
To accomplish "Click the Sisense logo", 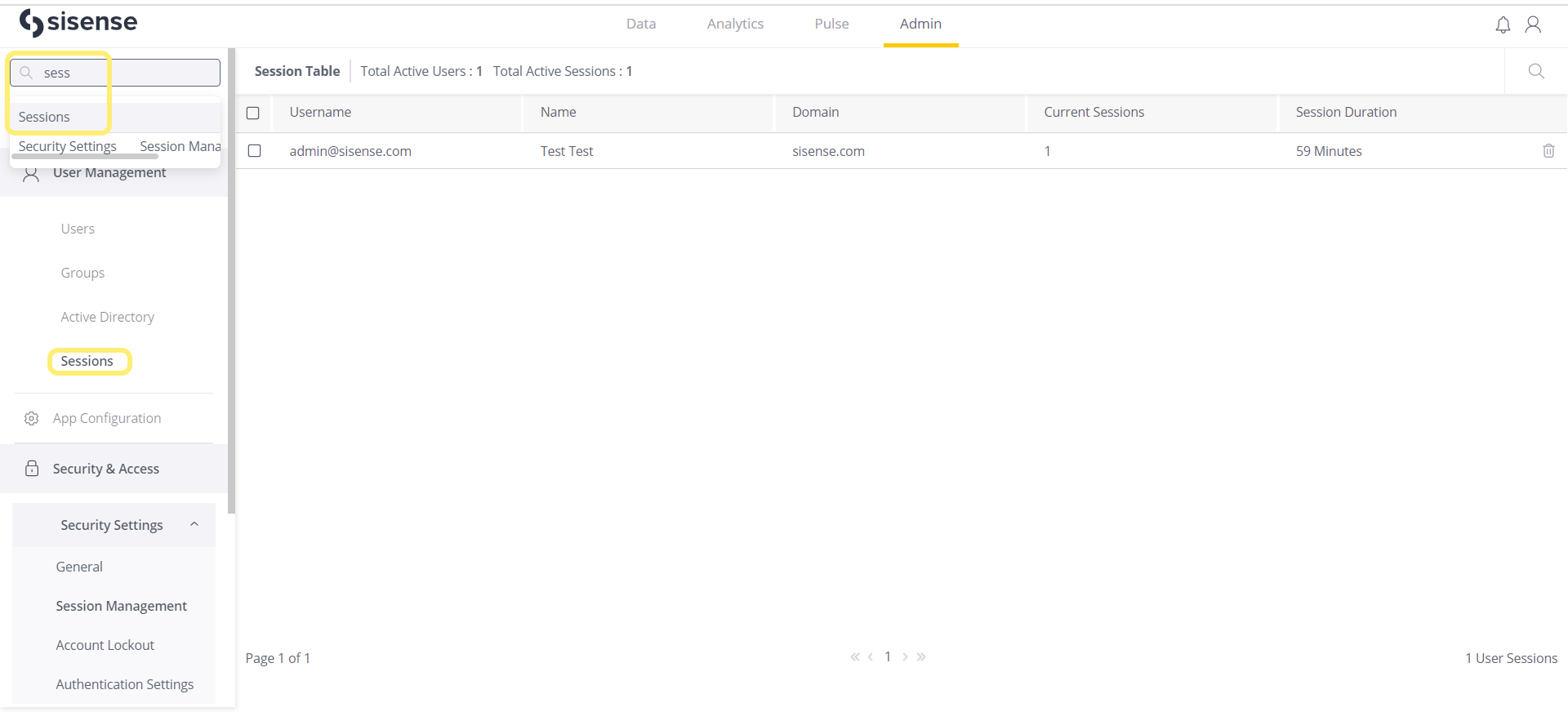I will 78,23.
